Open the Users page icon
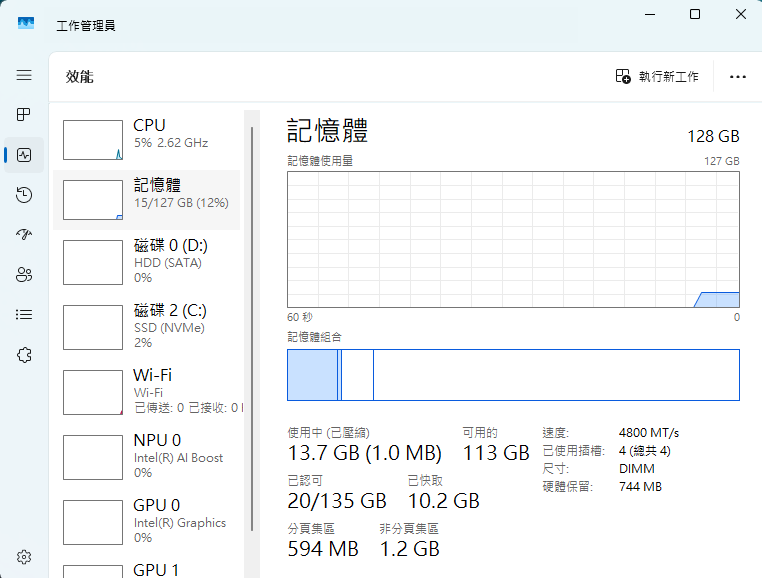This screenshot has height=578, width=762. click(x=24, y=275)
